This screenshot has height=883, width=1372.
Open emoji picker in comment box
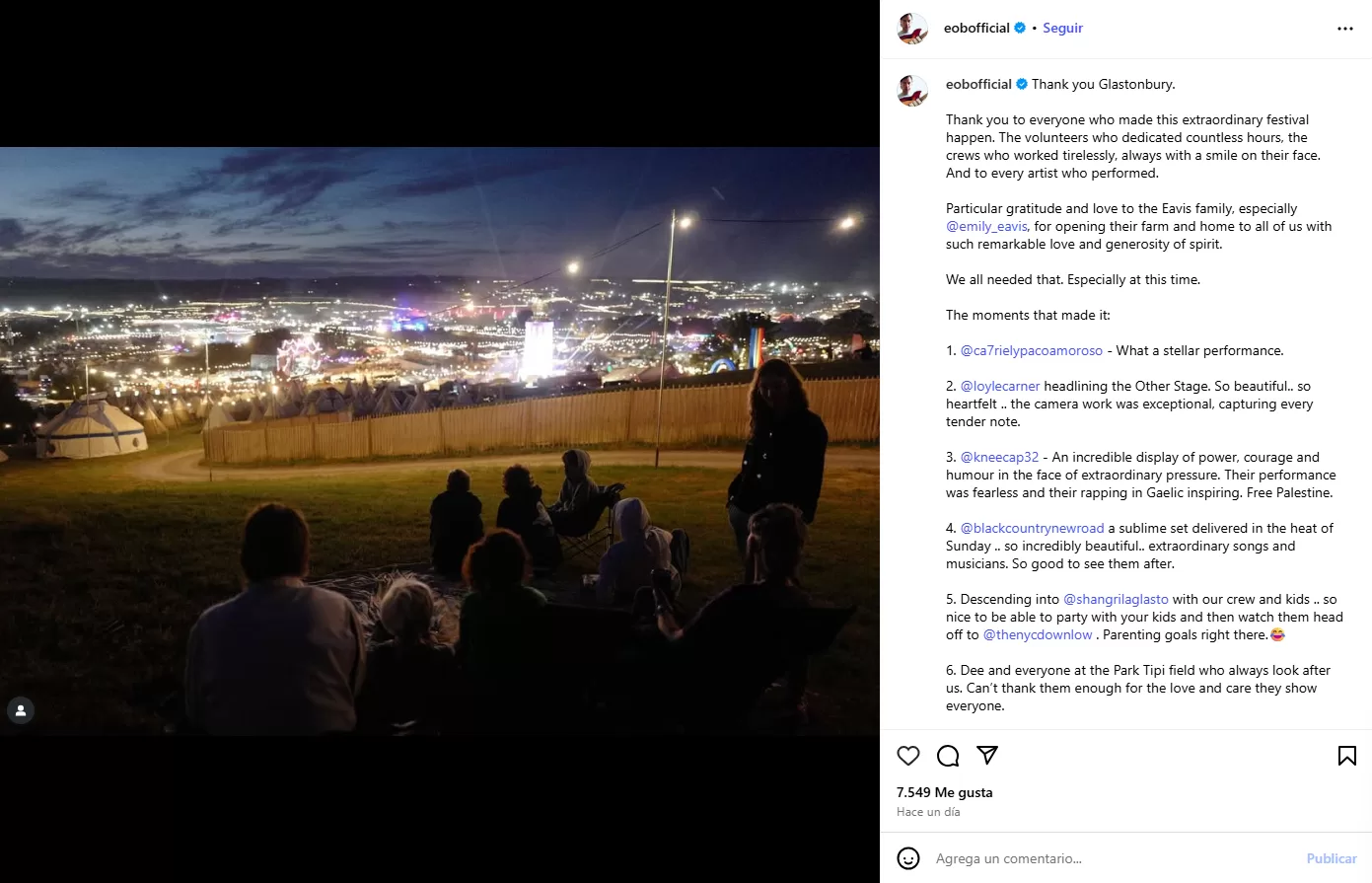coord(908,858)
